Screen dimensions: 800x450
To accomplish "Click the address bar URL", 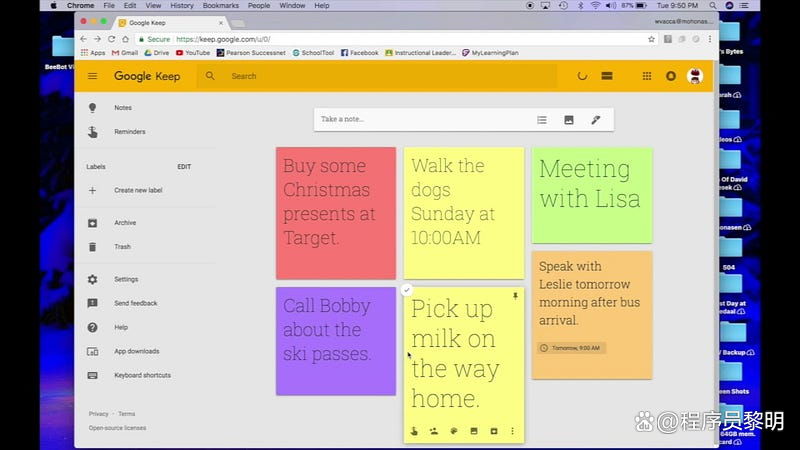I will (223, 39).
